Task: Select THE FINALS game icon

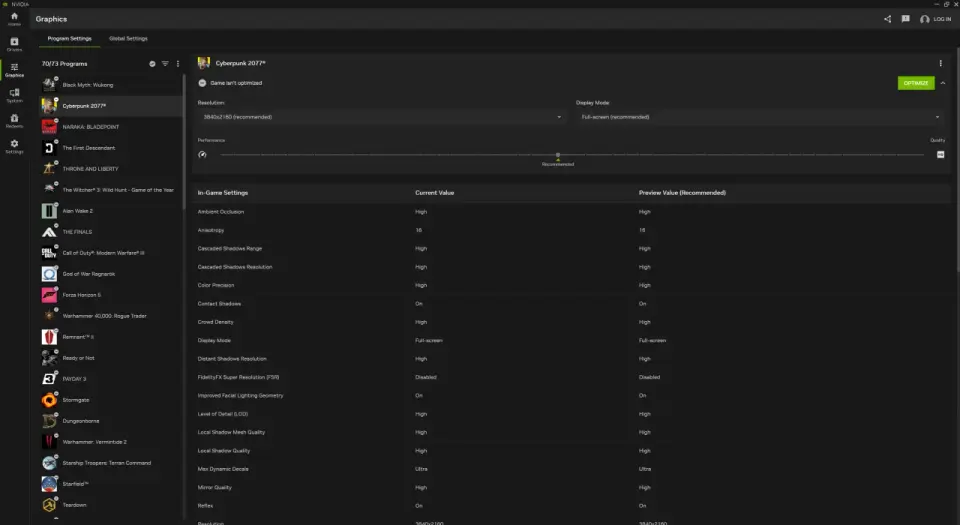Action: pos(49,232)
